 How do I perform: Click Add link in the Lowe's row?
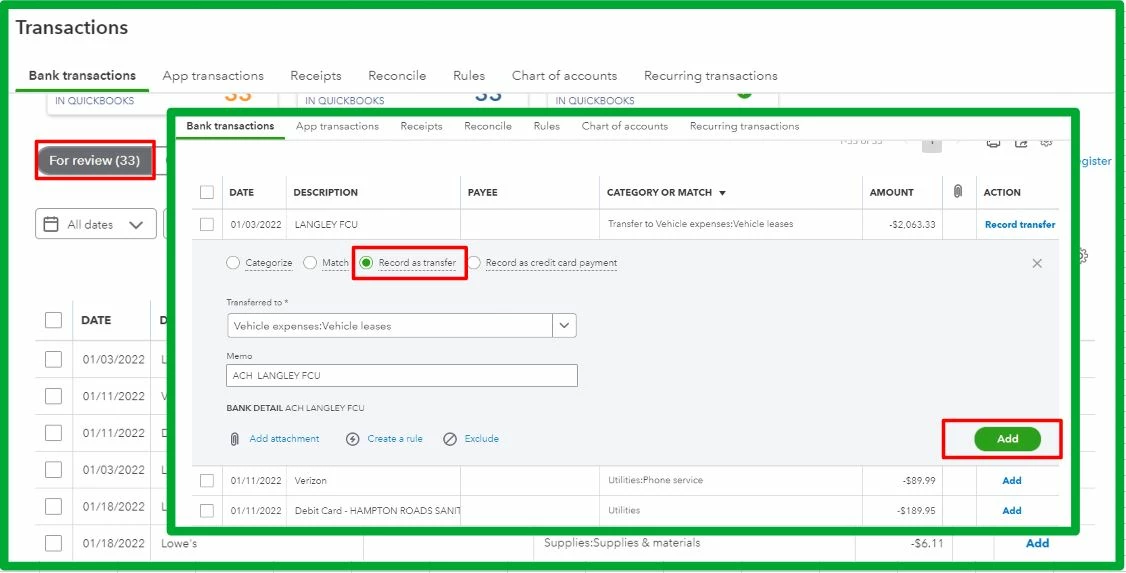(x=1038, y=544)
